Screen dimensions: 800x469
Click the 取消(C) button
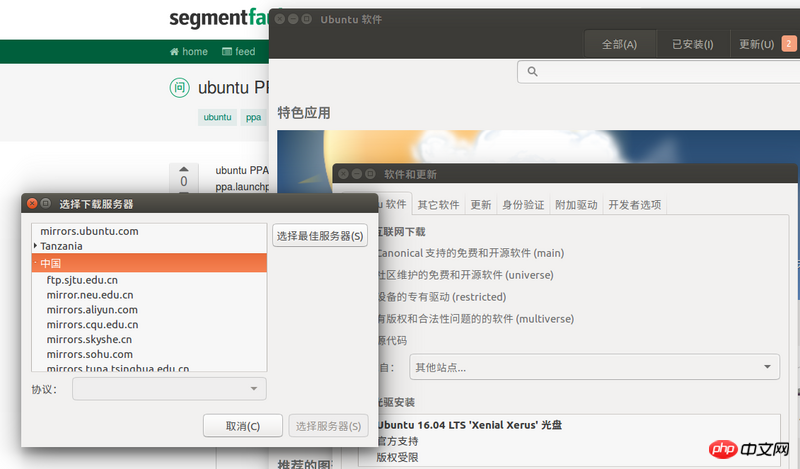point(243,426)
